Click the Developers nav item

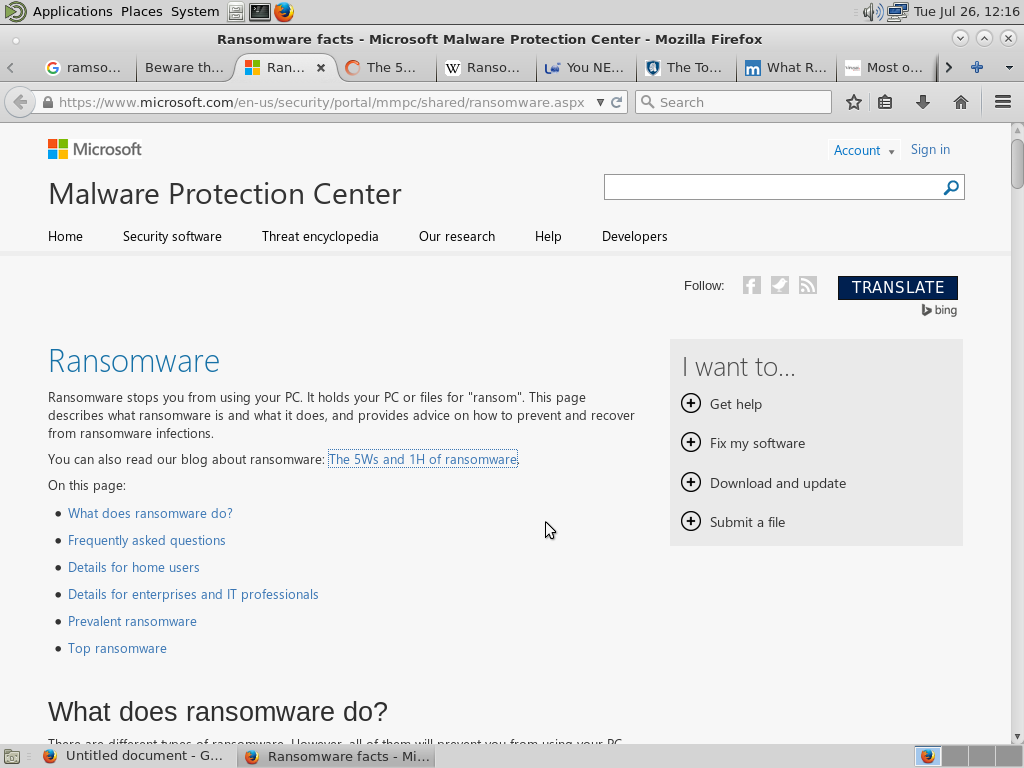635,236
